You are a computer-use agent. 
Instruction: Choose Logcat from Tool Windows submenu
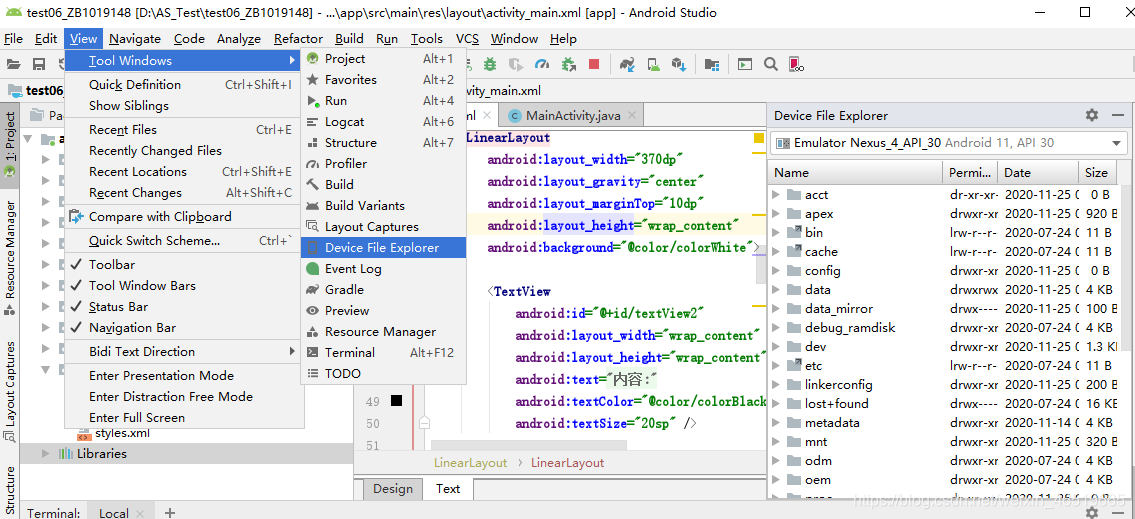click(x=383, y=122)
